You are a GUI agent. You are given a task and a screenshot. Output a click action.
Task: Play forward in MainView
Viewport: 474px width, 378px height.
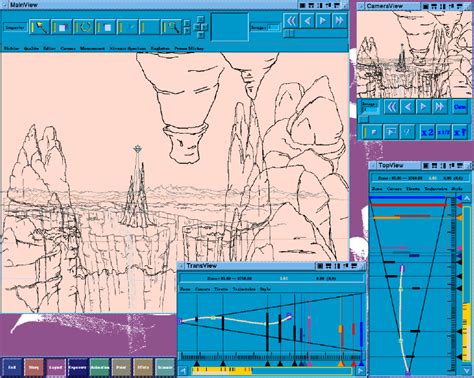(323, 21)
